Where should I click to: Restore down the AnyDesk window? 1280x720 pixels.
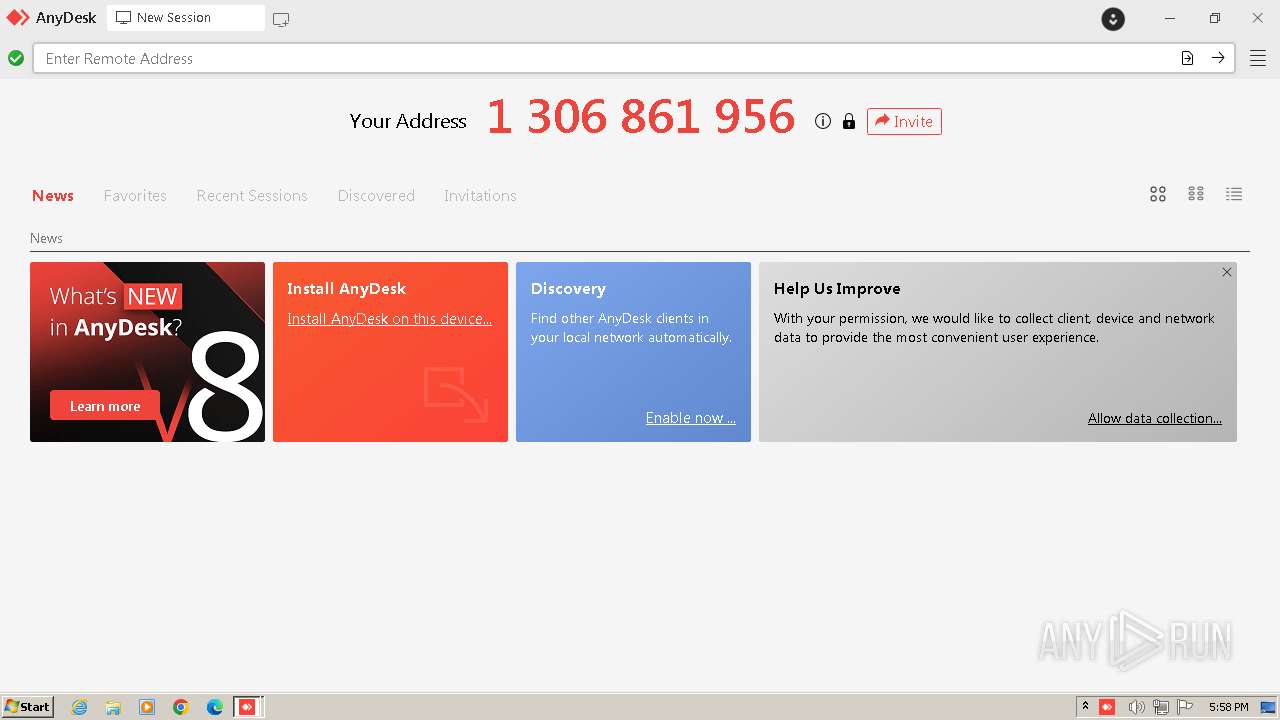pos(1214,18)
